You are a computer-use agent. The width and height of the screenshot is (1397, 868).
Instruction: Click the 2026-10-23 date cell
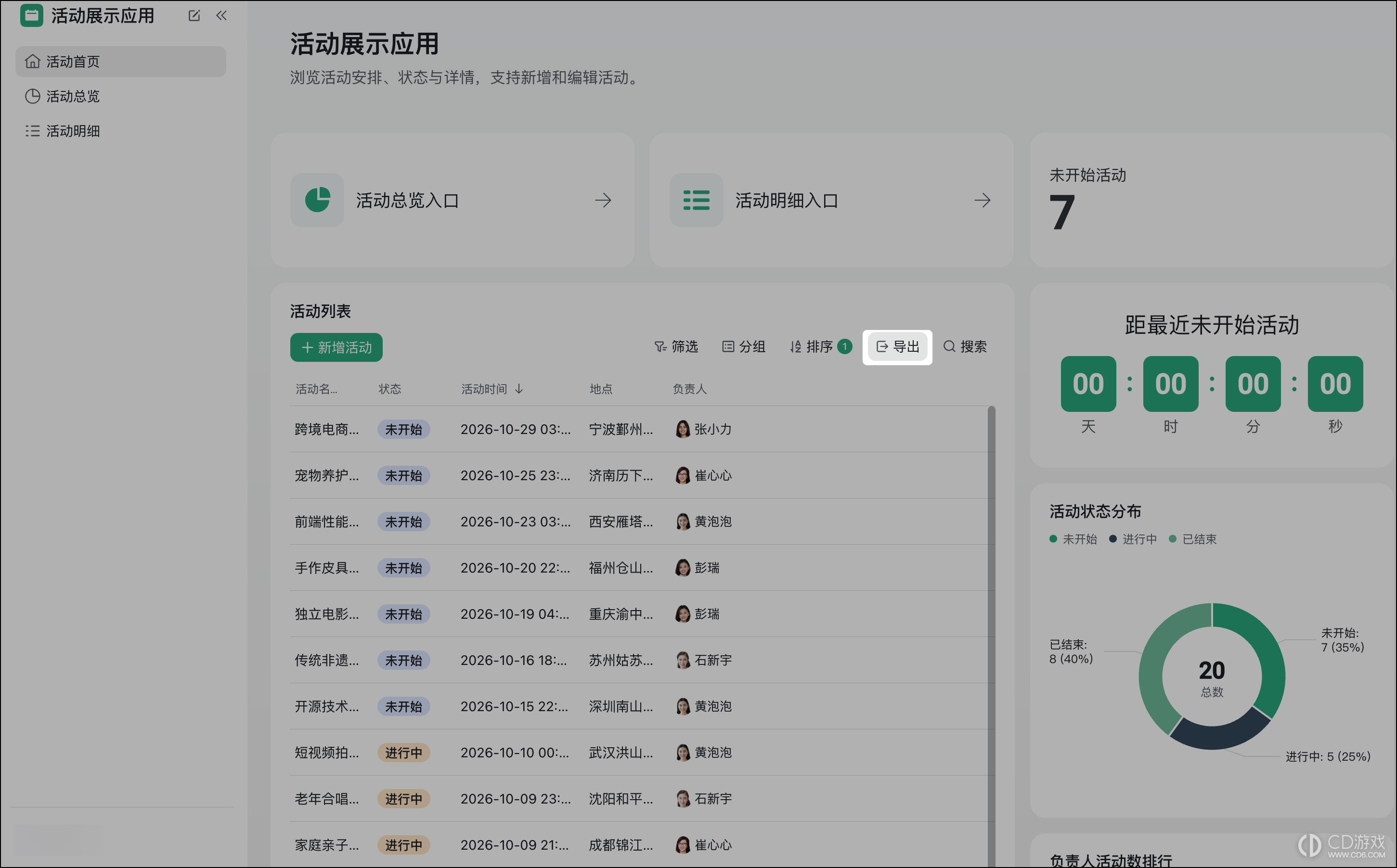point(516,522)
